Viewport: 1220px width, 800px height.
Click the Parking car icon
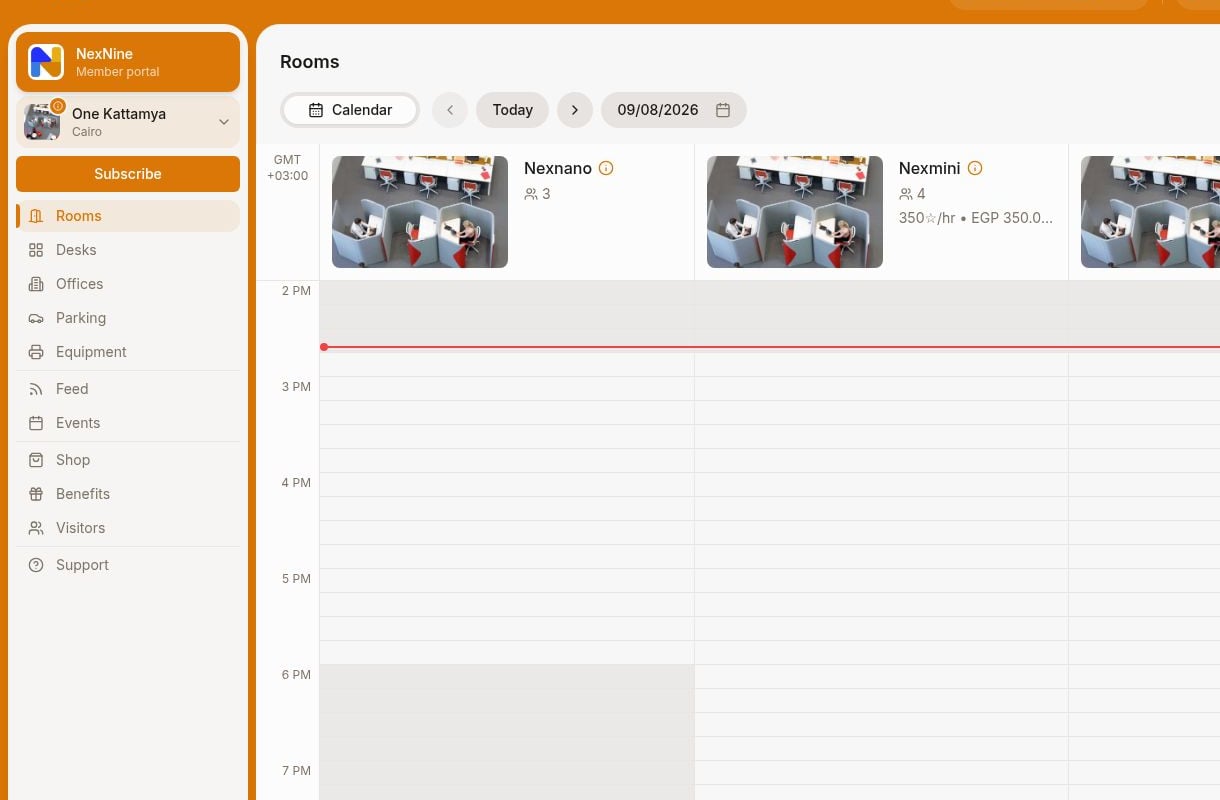36,318
